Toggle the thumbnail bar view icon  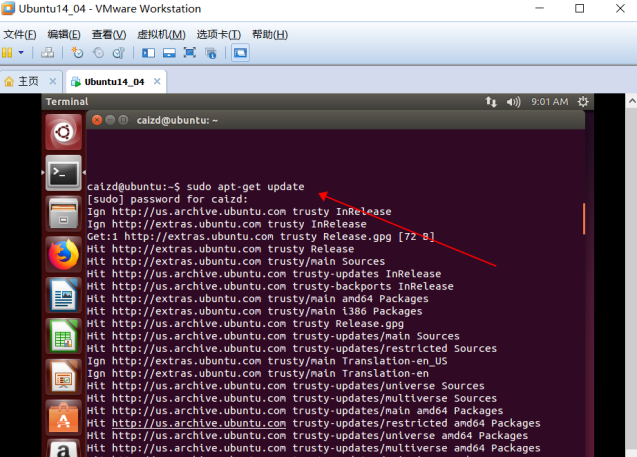click(169, 53)
